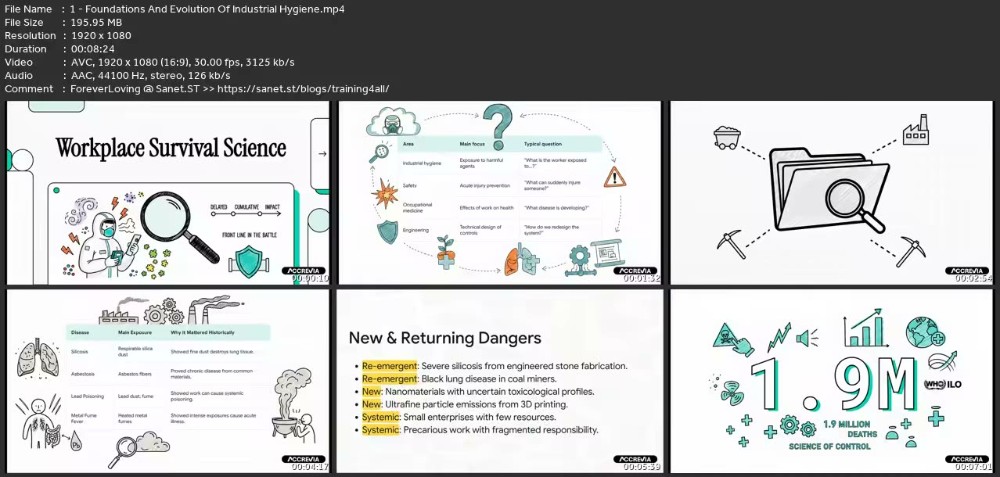The width and height of the screenshot is (1000, 477).
Task: Open the New & Returning Dangers thumbnail
Action: point(500,381)
